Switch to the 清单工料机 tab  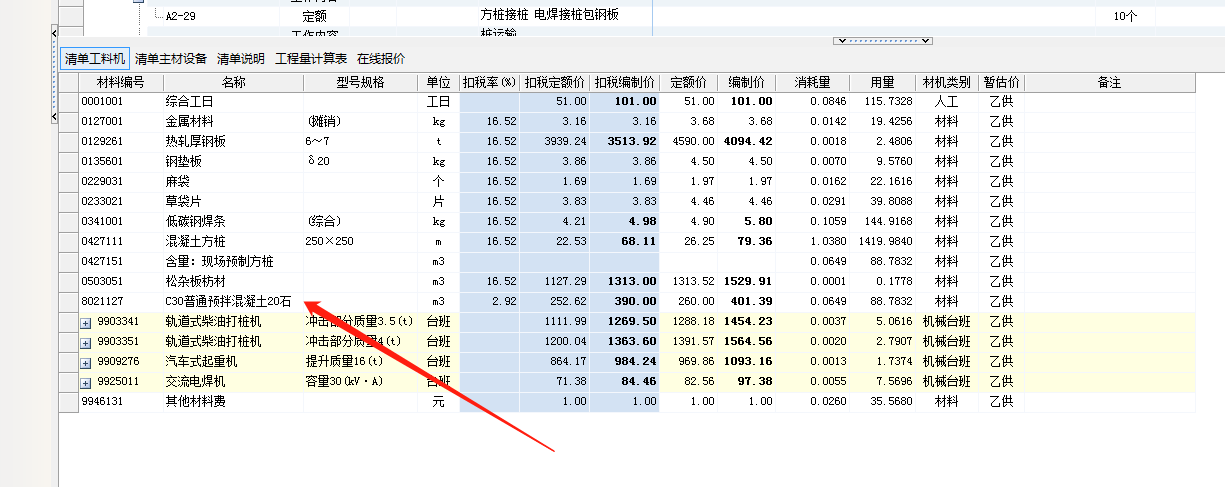tap(94, 58)
